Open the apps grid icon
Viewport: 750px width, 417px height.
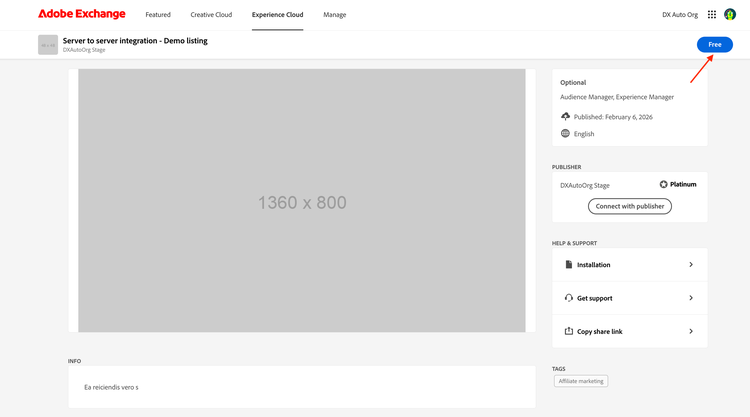click(x=712, y=15)
